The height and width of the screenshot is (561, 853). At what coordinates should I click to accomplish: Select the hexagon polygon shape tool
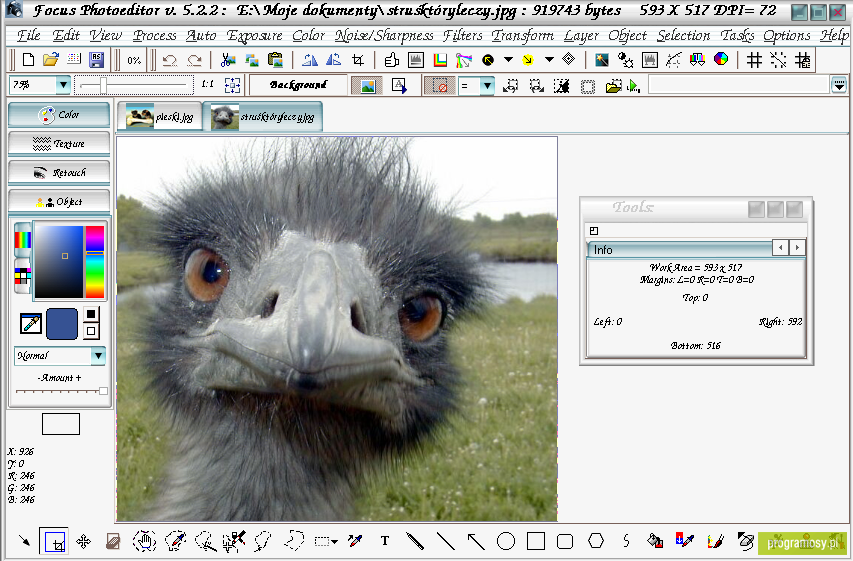(596, 541)
